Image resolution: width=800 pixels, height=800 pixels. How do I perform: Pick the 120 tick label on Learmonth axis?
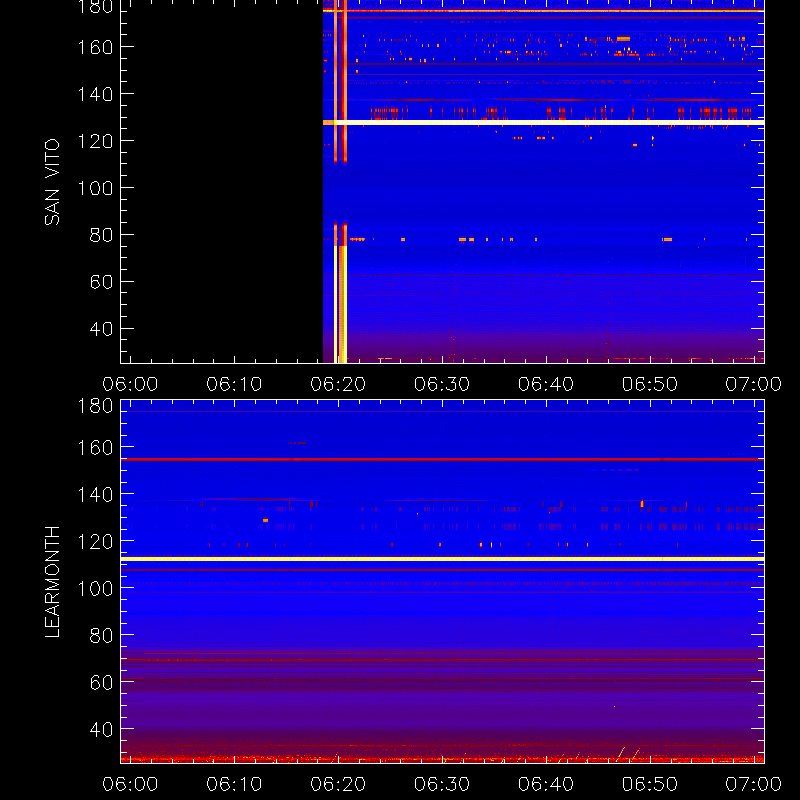tap(95, 541)
